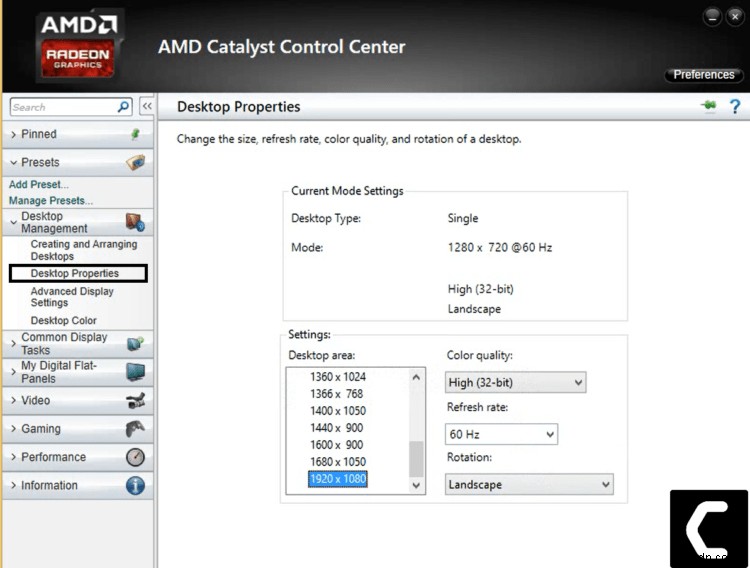Open the Rotation dropdown
This screenshot has width=750, height=568.
[529, 484]
